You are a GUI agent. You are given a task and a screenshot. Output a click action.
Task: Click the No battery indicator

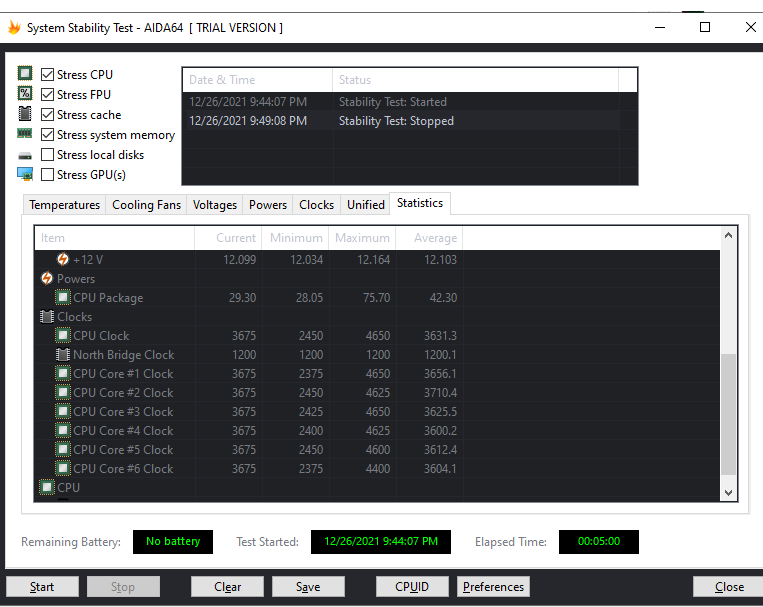point(173,542)
